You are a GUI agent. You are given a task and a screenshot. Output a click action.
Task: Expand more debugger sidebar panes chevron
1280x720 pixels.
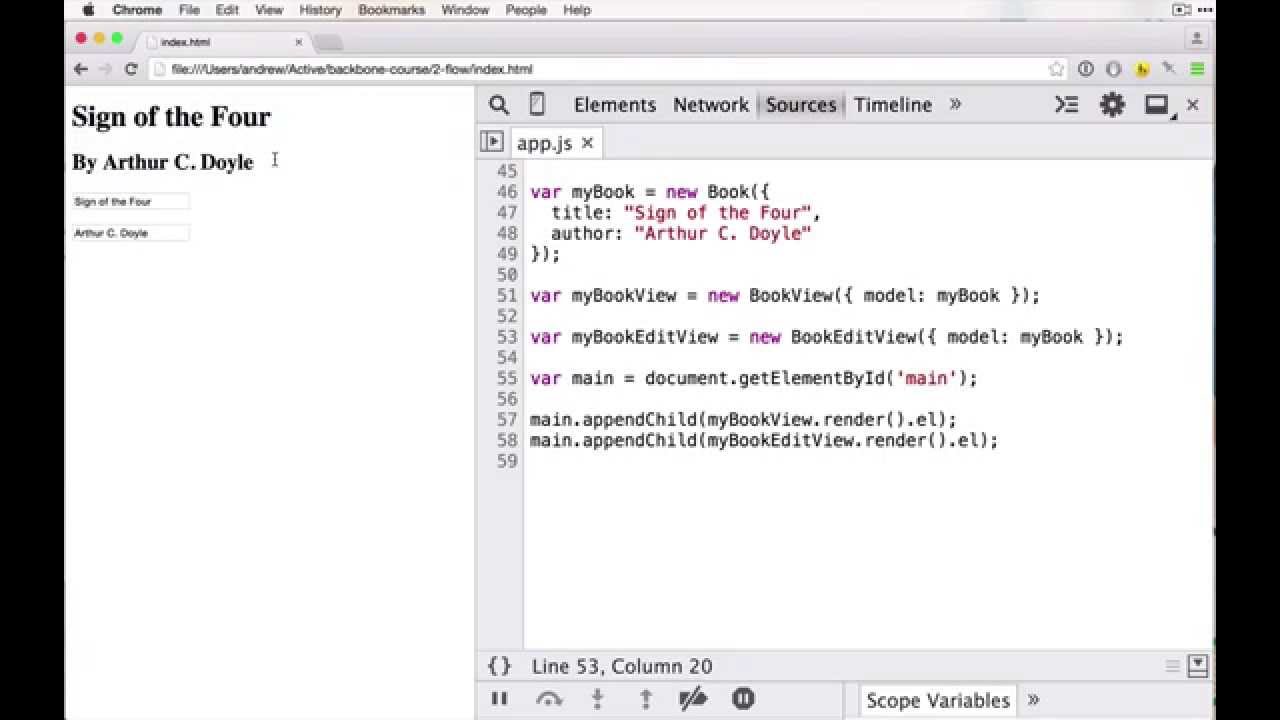coord(1034,700)
